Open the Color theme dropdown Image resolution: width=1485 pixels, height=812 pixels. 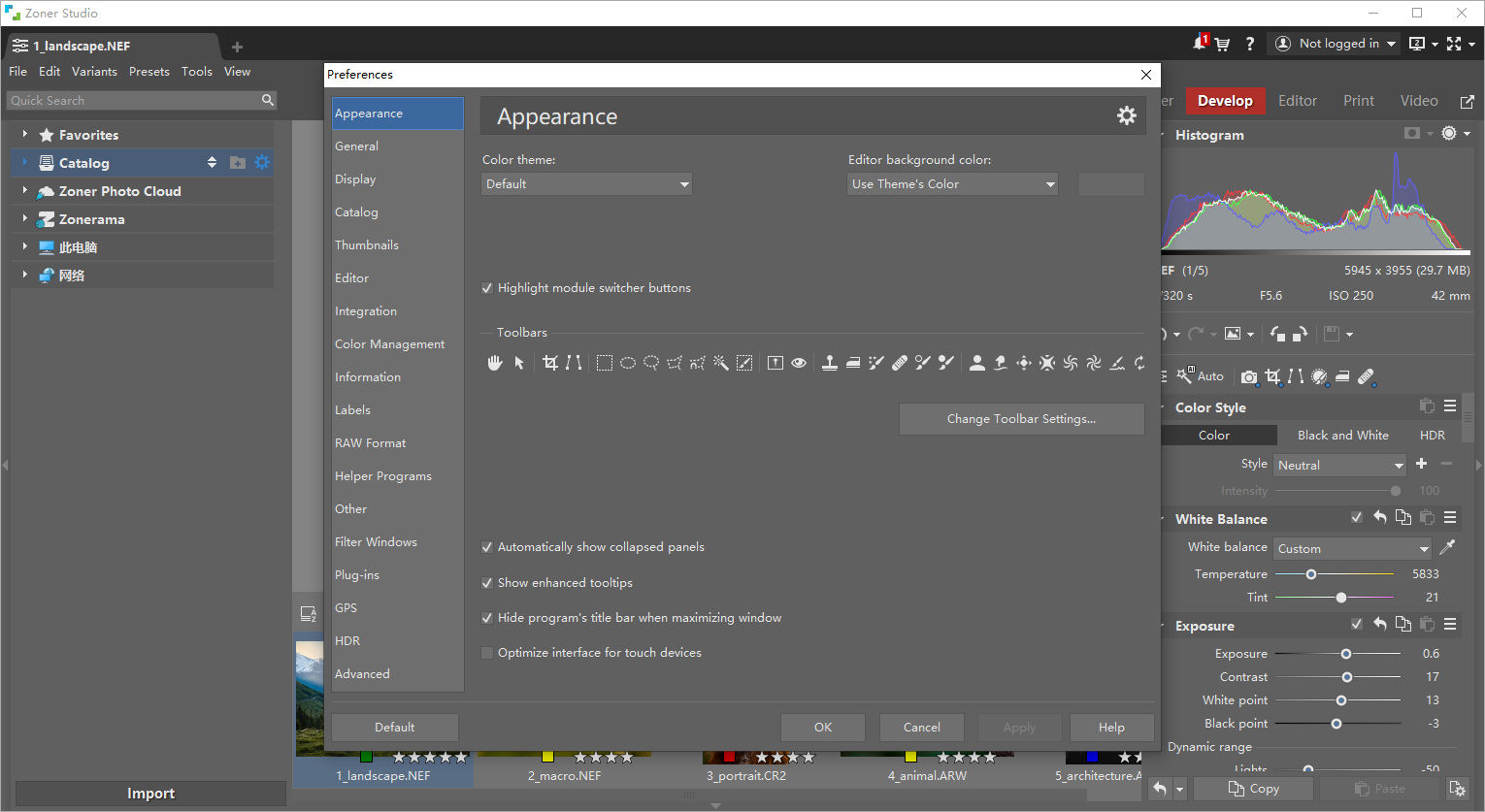(x=586, y=184)
